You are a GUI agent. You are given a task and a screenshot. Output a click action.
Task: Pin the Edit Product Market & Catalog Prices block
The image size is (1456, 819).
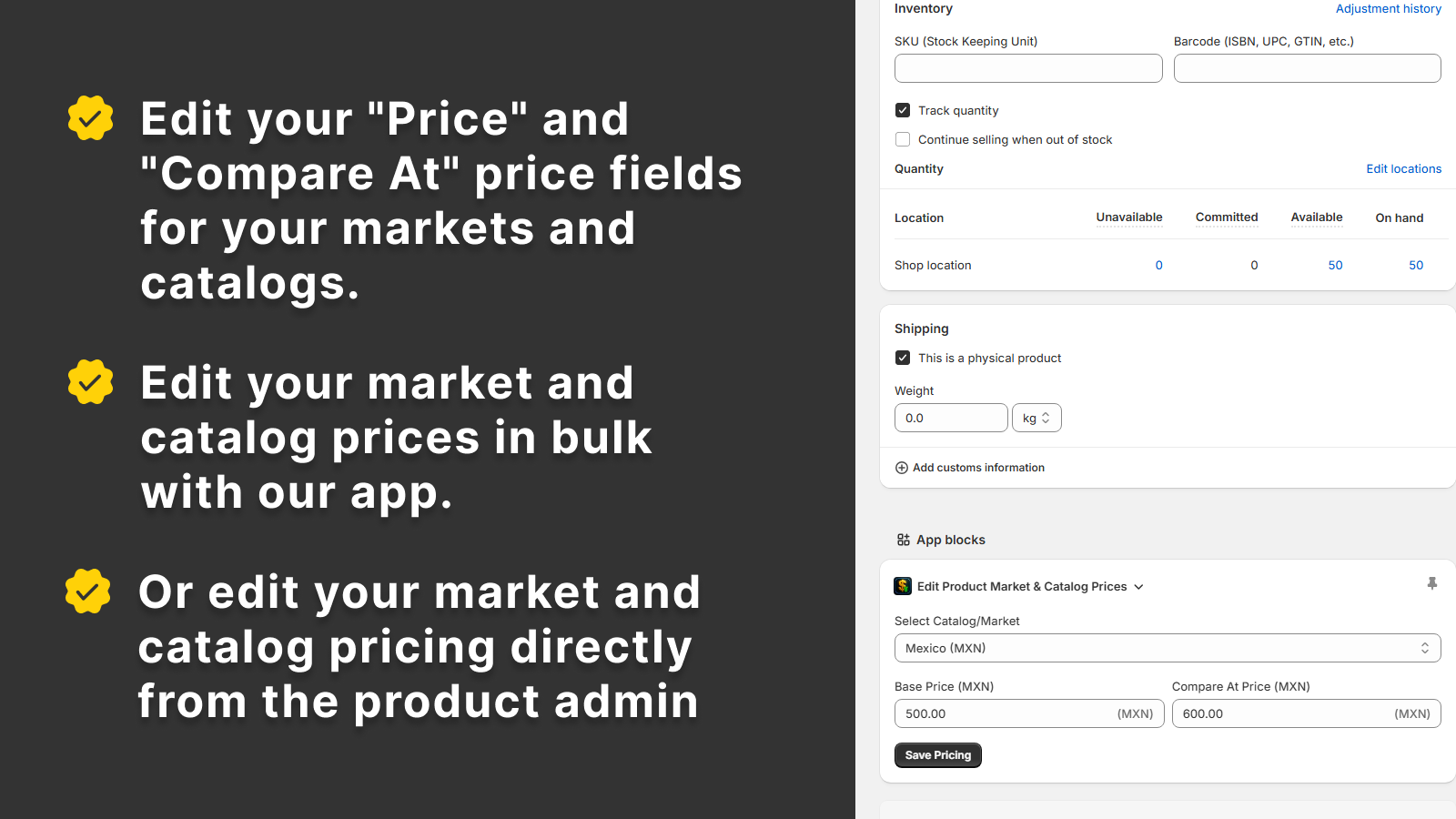pyautogui.click(x=1432, y=583)
